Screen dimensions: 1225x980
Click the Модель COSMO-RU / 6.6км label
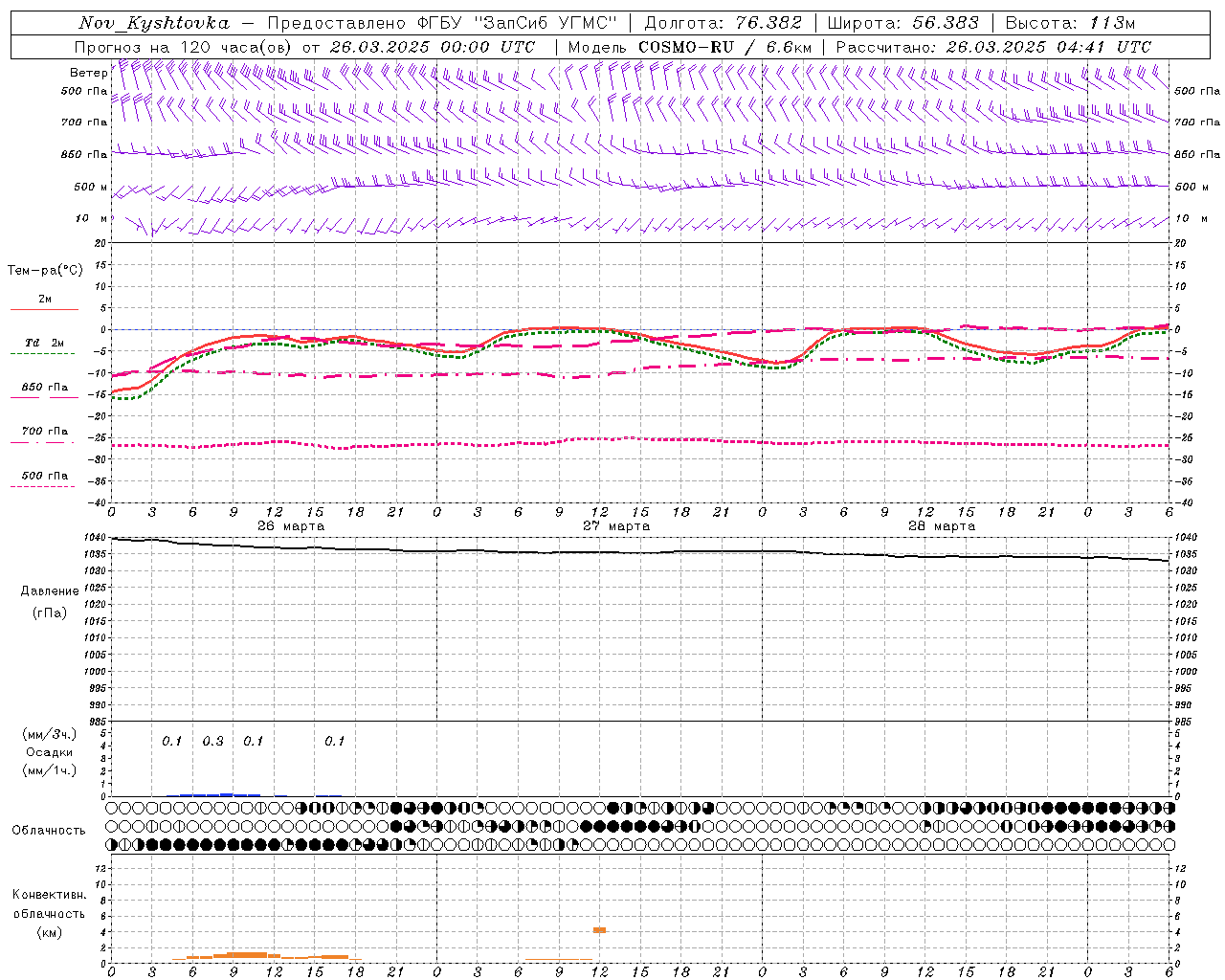[x=690, y=47]
